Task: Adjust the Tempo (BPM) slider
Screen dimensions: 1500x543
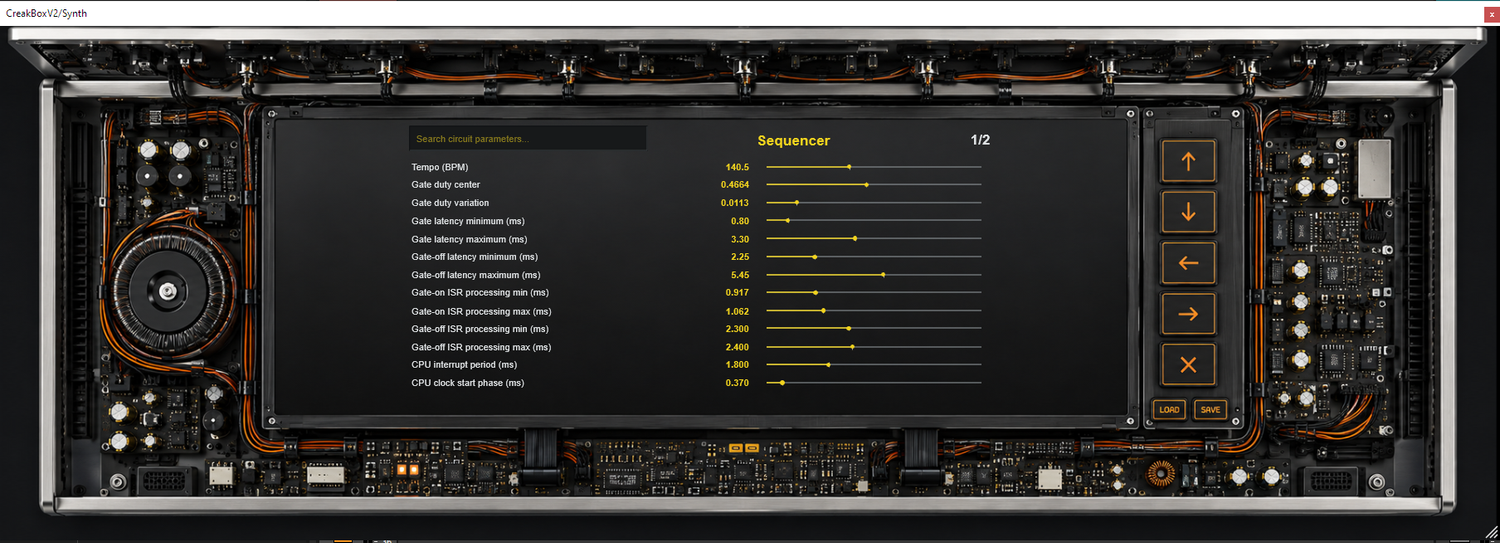Action: point(873,167)
